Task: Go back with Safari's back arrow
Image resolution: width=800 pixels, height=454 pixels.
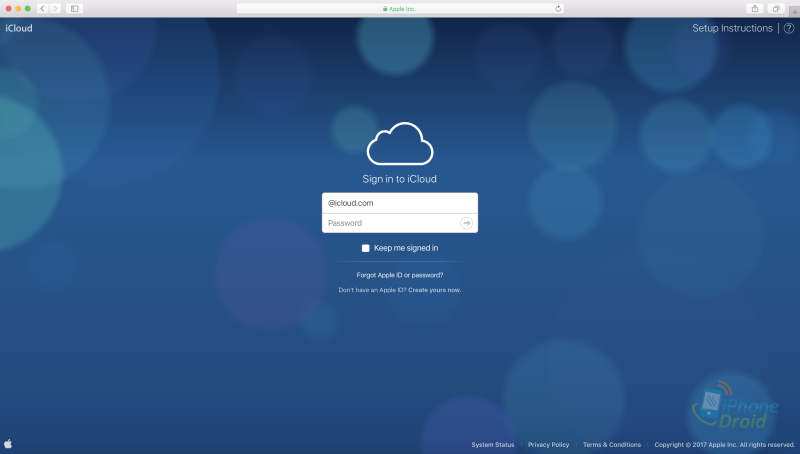Action: pos(43,9)
